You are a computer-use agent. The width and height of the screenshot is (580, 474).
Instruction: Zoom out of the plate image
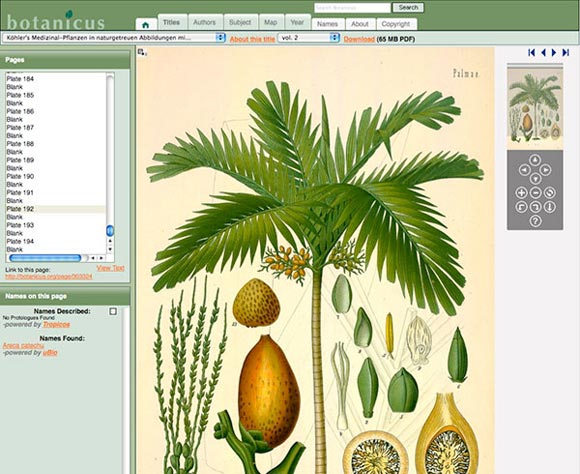(x=535, y=192)
